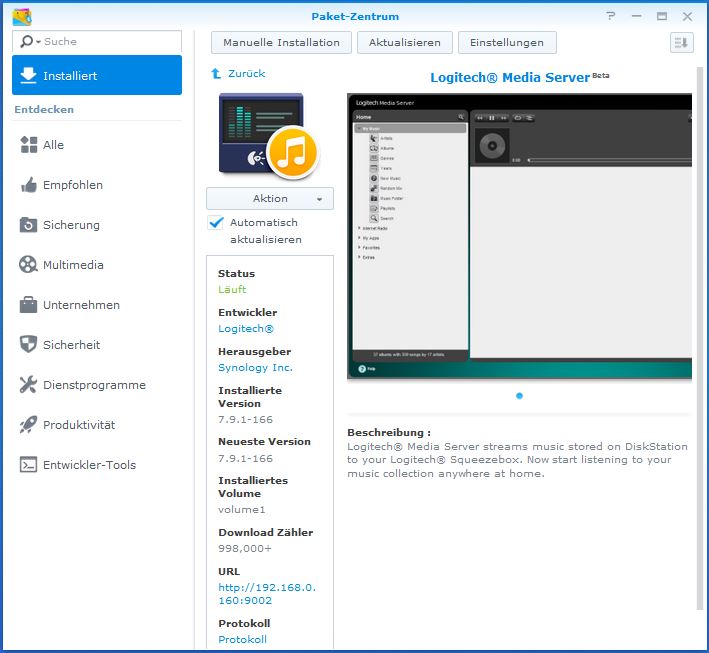The image size is (709, 653).
Task: Click the Zurück back arrow icon
Action: pyautogui.click(x=216, y=73)
